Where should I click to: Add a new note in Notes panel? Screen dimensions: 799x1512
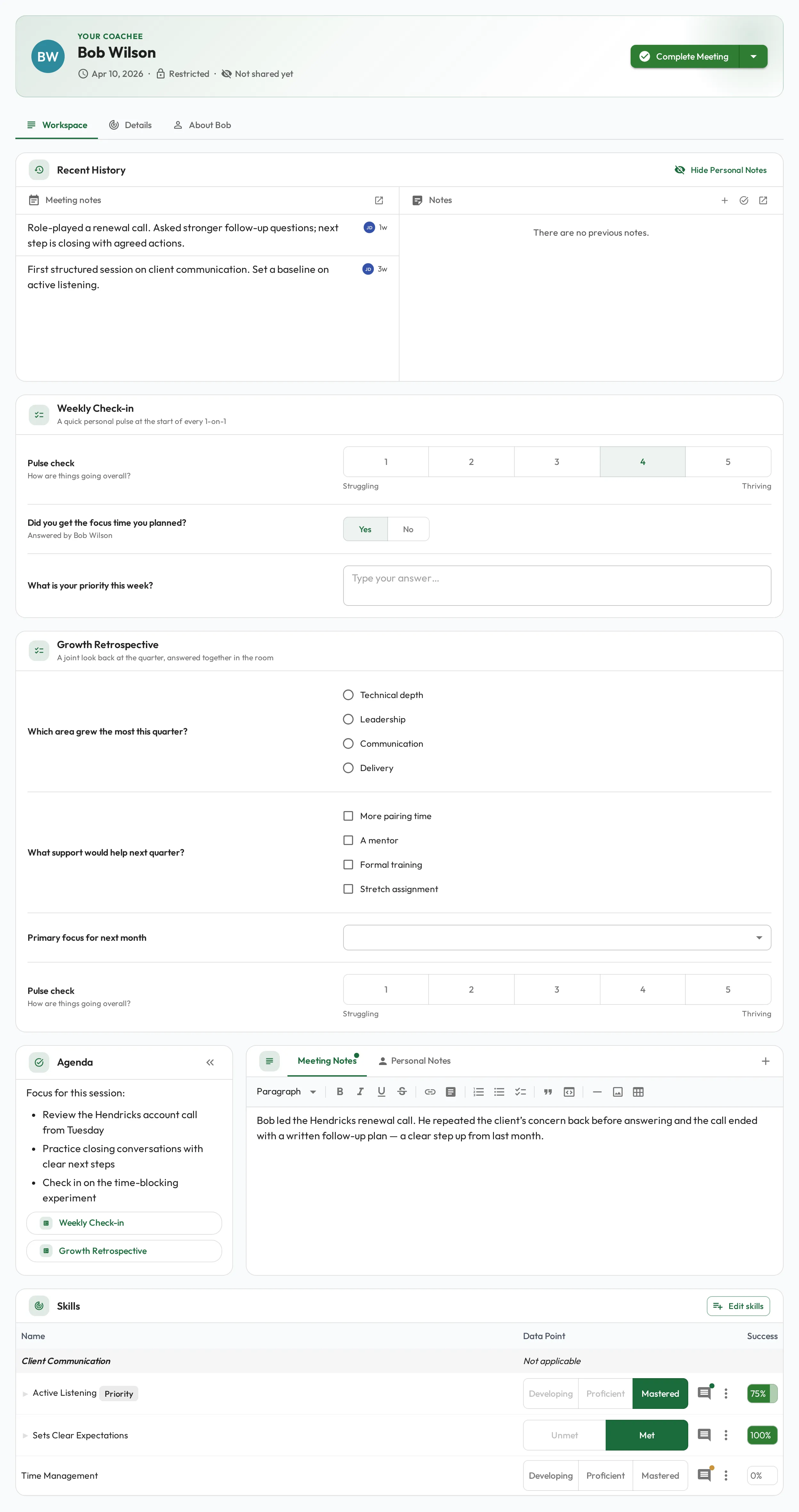point(724,200)
